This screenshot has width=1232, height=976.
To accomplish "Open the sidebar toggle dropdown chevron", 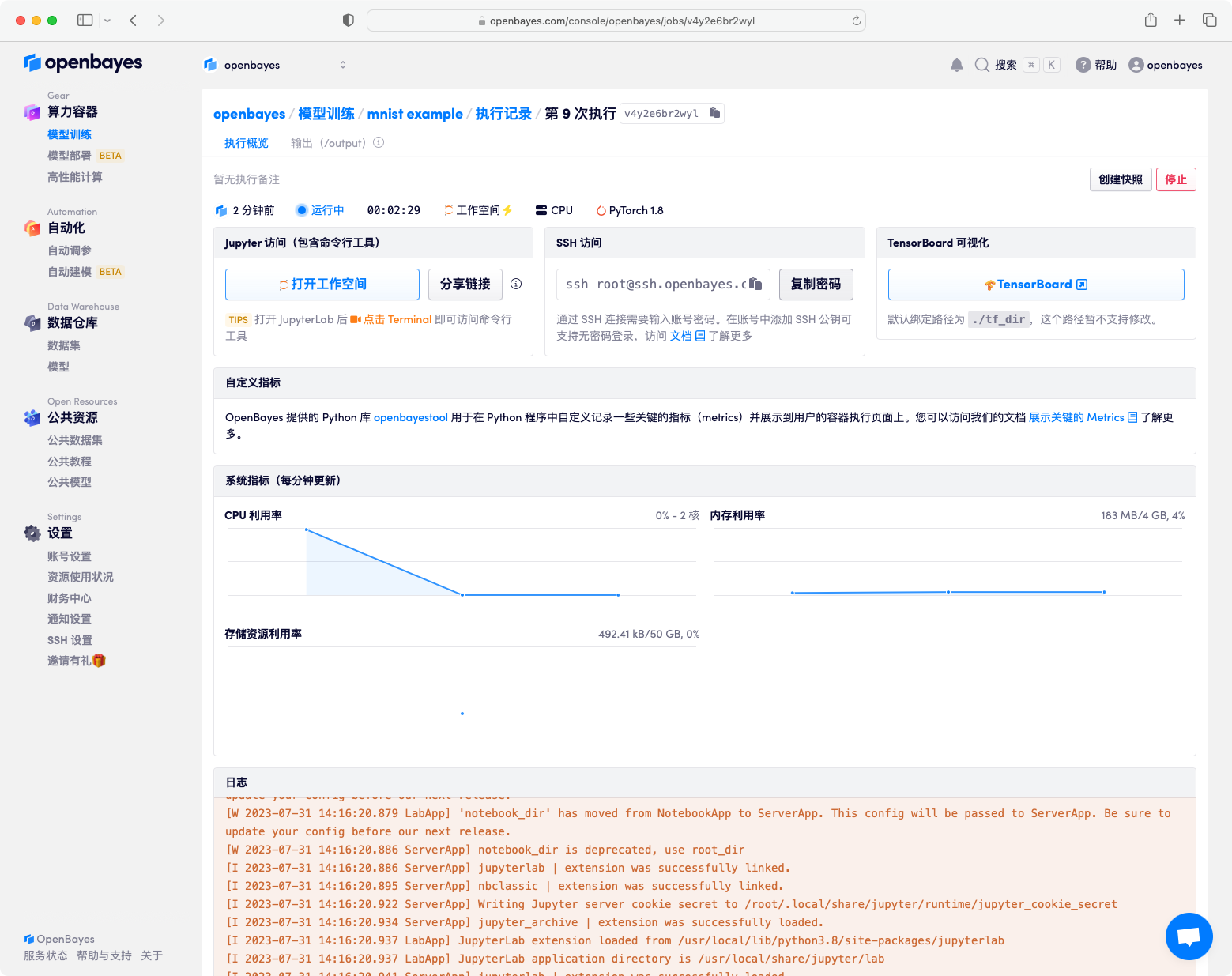I will 107,21.
